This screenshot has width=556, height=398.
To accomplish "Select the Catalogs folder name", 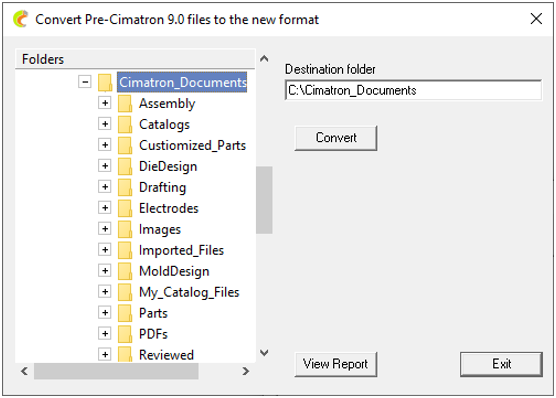I will pos(164,125).
